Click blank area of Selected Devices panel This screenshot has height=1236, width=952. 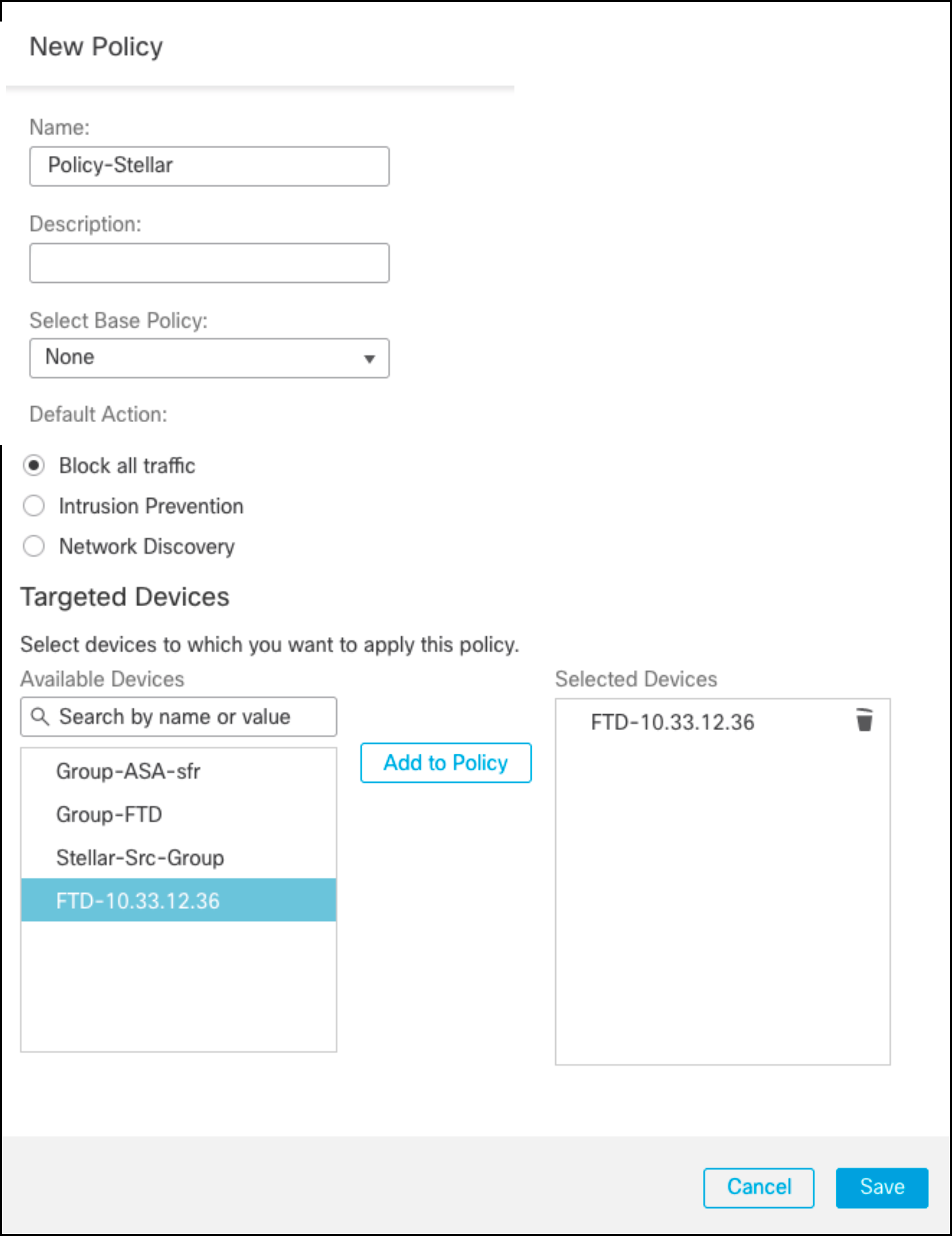[722, 905]
